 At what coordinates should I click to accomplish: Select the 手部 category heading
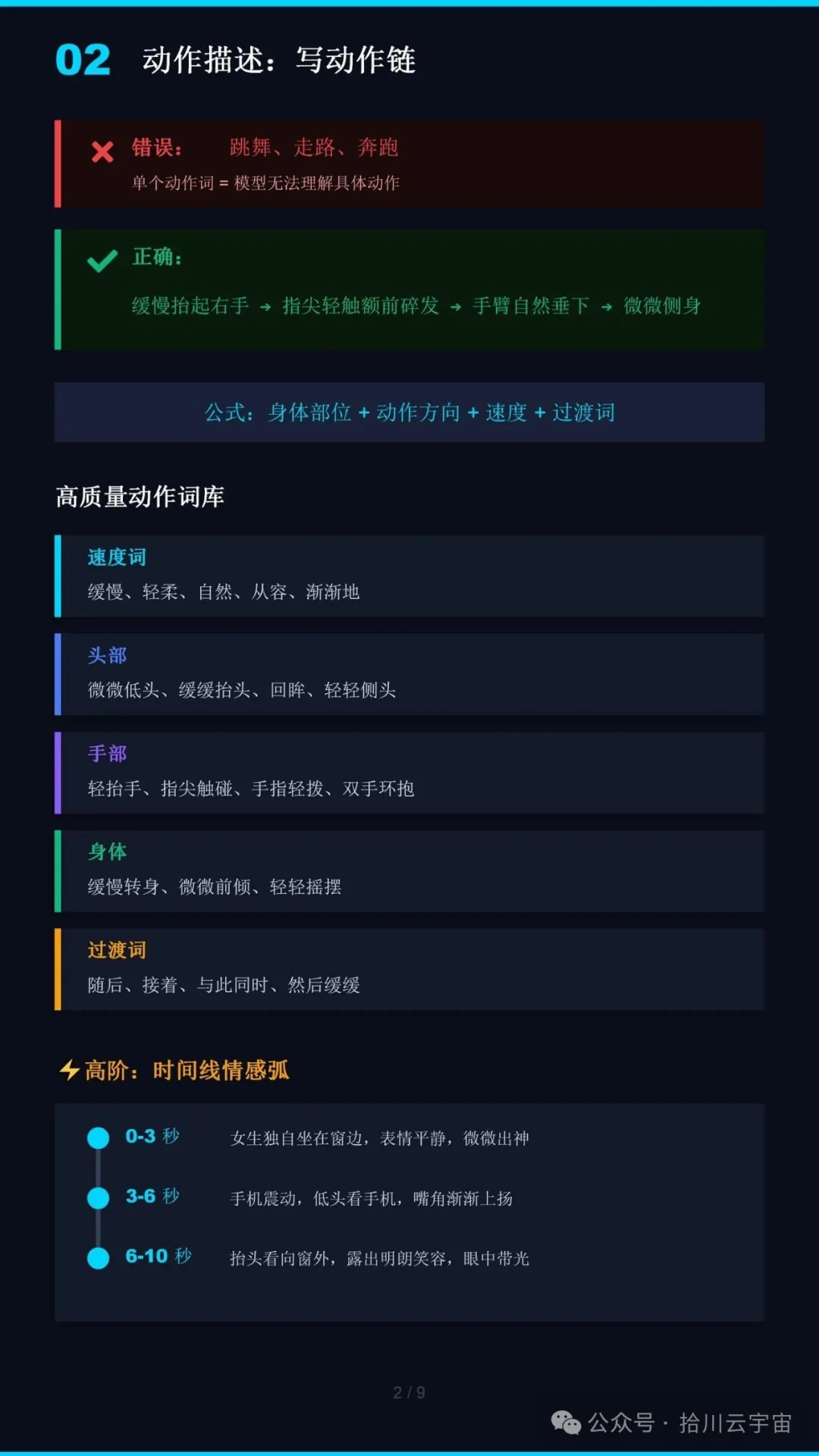pos(108,754)
